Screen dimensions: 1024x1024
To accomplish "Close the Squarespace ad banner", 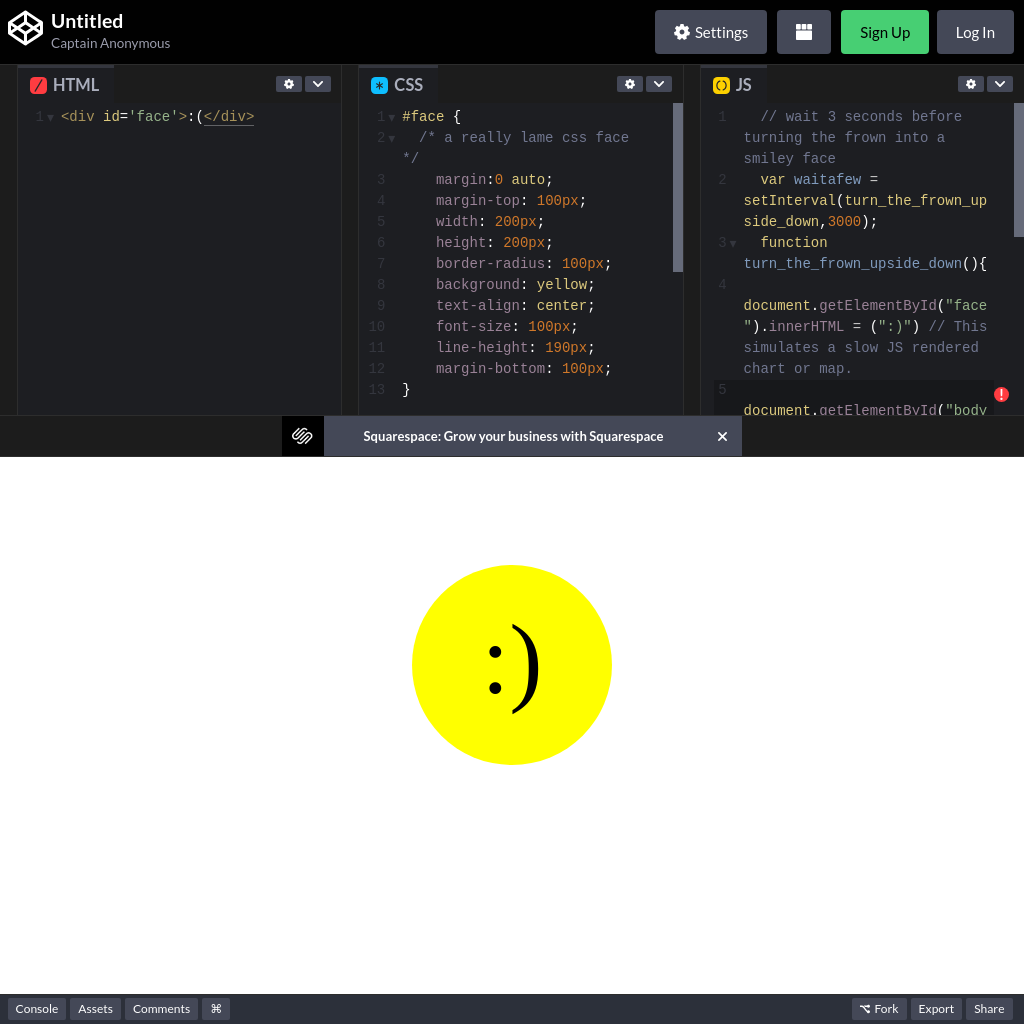I will pos(722,436).
